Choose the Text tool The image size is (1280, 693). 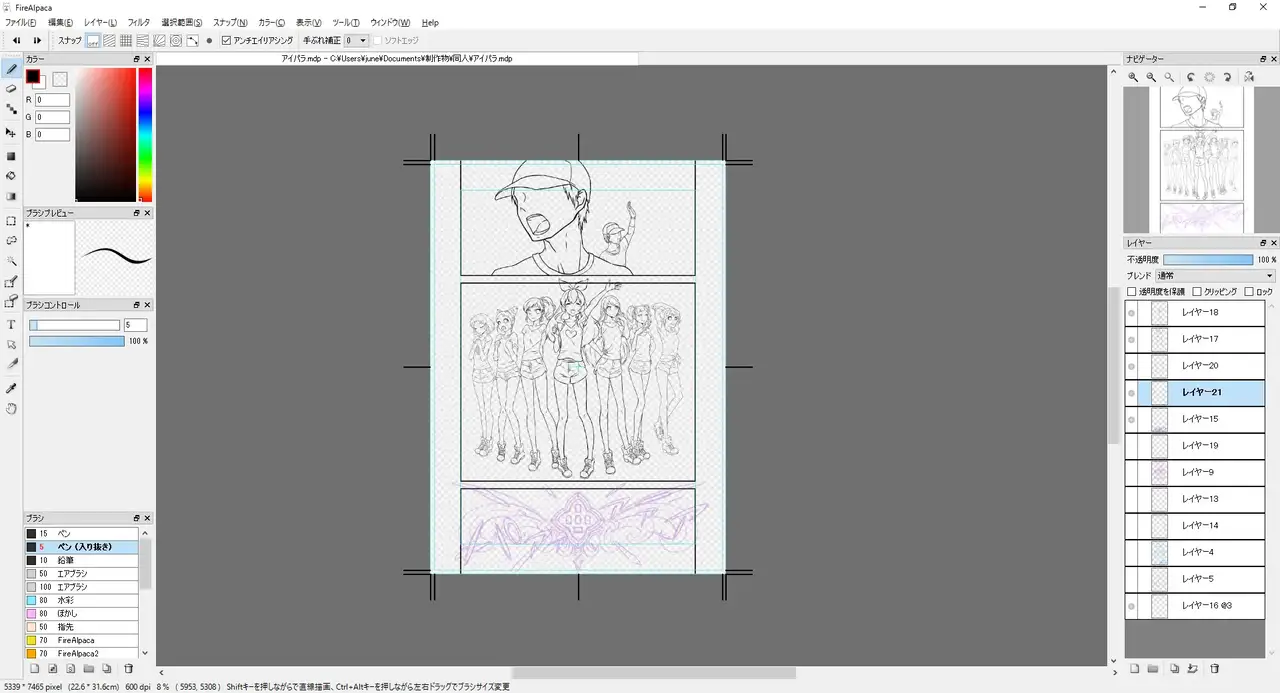coord(11,325)
